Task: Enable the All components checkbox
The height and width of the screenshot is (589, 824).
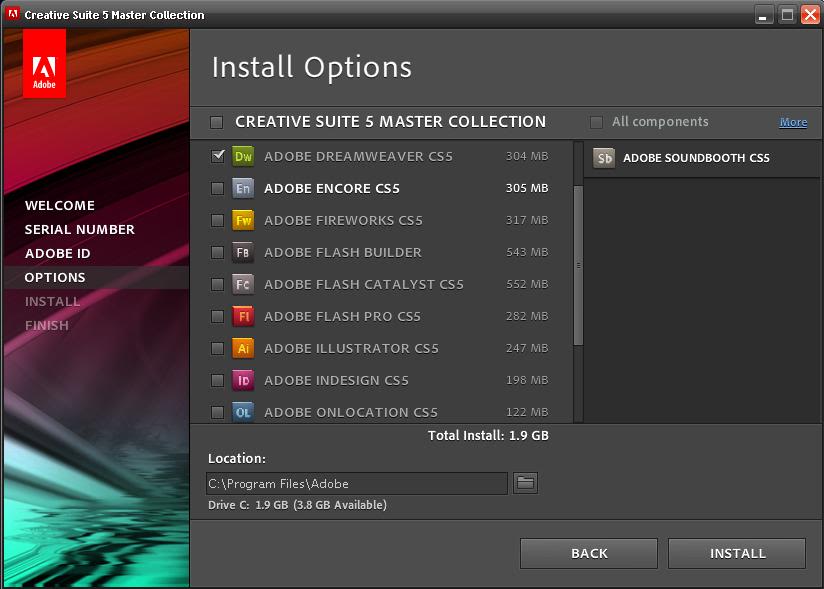Action: 596,122
